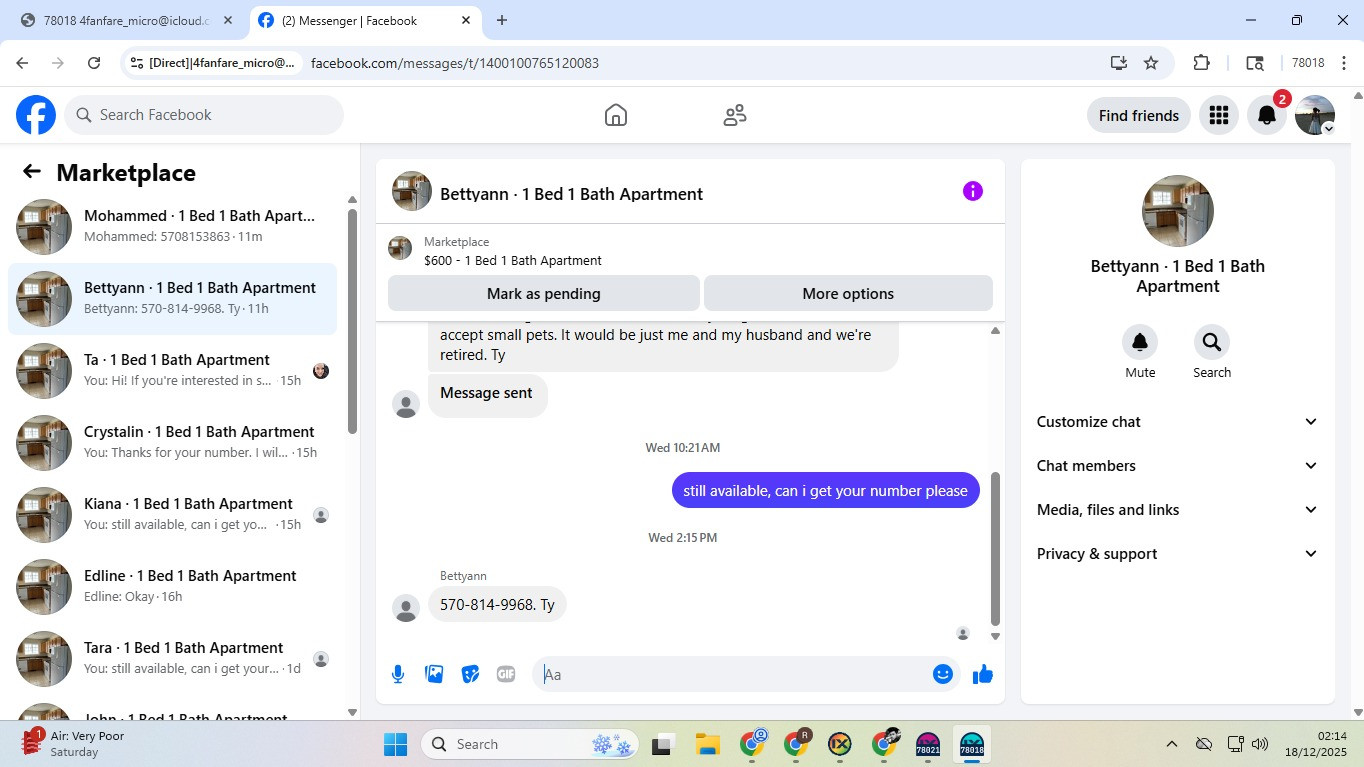Screen dimensions: 1364x767
Task: Bookmark this page with the star icon
Action: tap(1151, 63)
